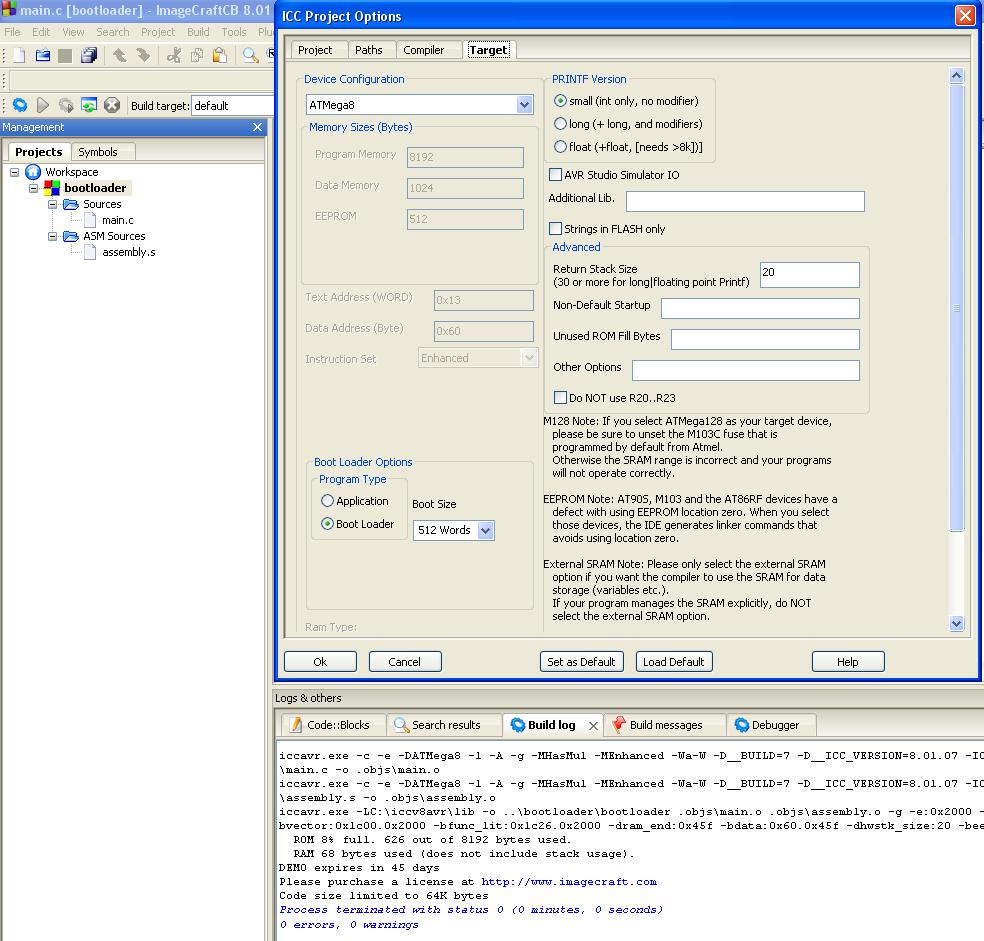Click the Redo toolbar icon
This screenshot has width=984, height=941.
point(143,55)
